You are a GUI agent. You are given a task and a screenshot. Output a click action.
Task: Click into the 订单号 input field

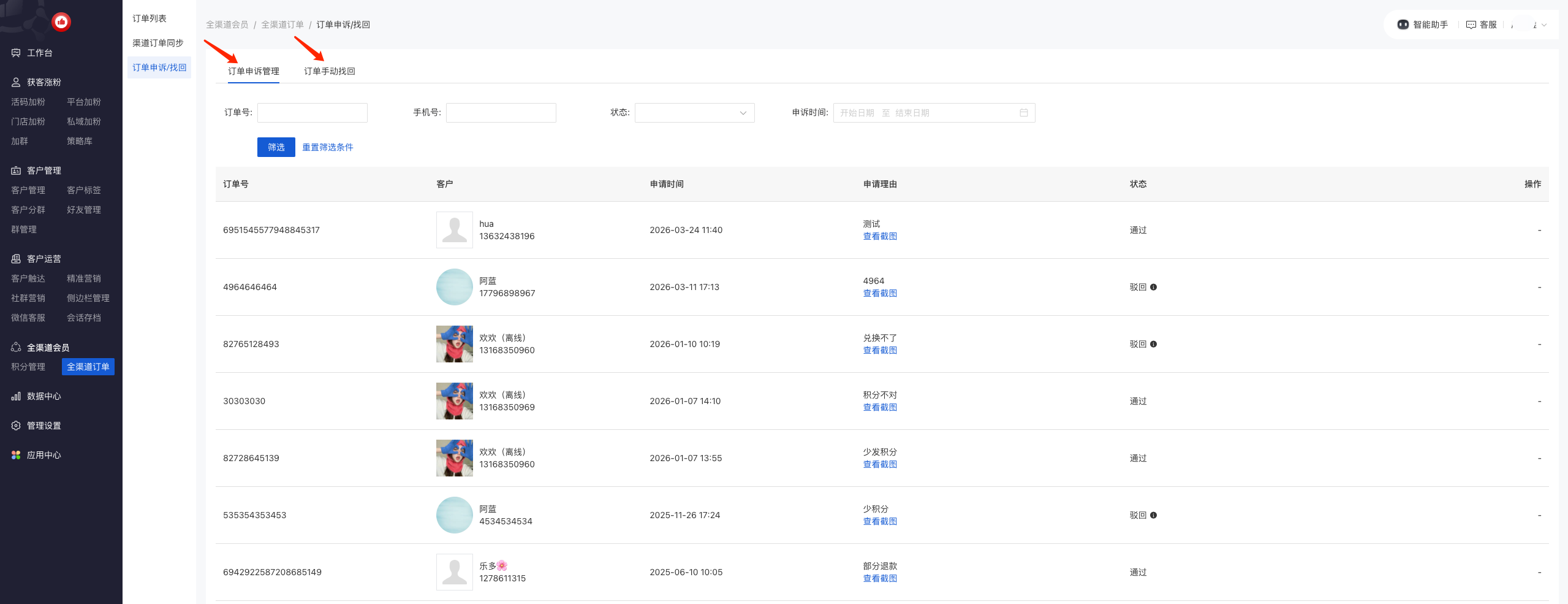312,113
